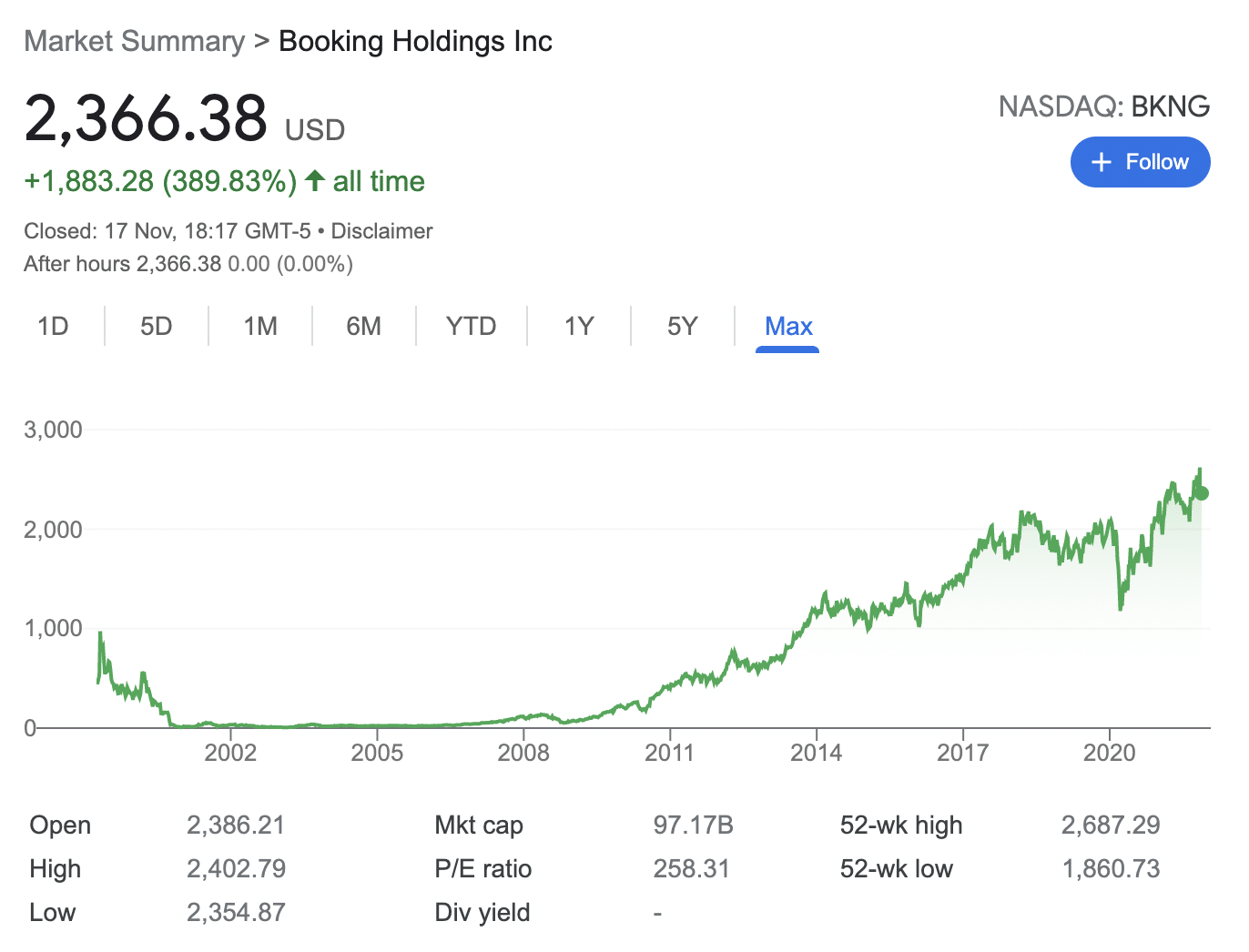Image resolution: width=1249 pixels, height=952 pixels.
Task: Click the current price dot on chart
Action: coord(1202,493)
